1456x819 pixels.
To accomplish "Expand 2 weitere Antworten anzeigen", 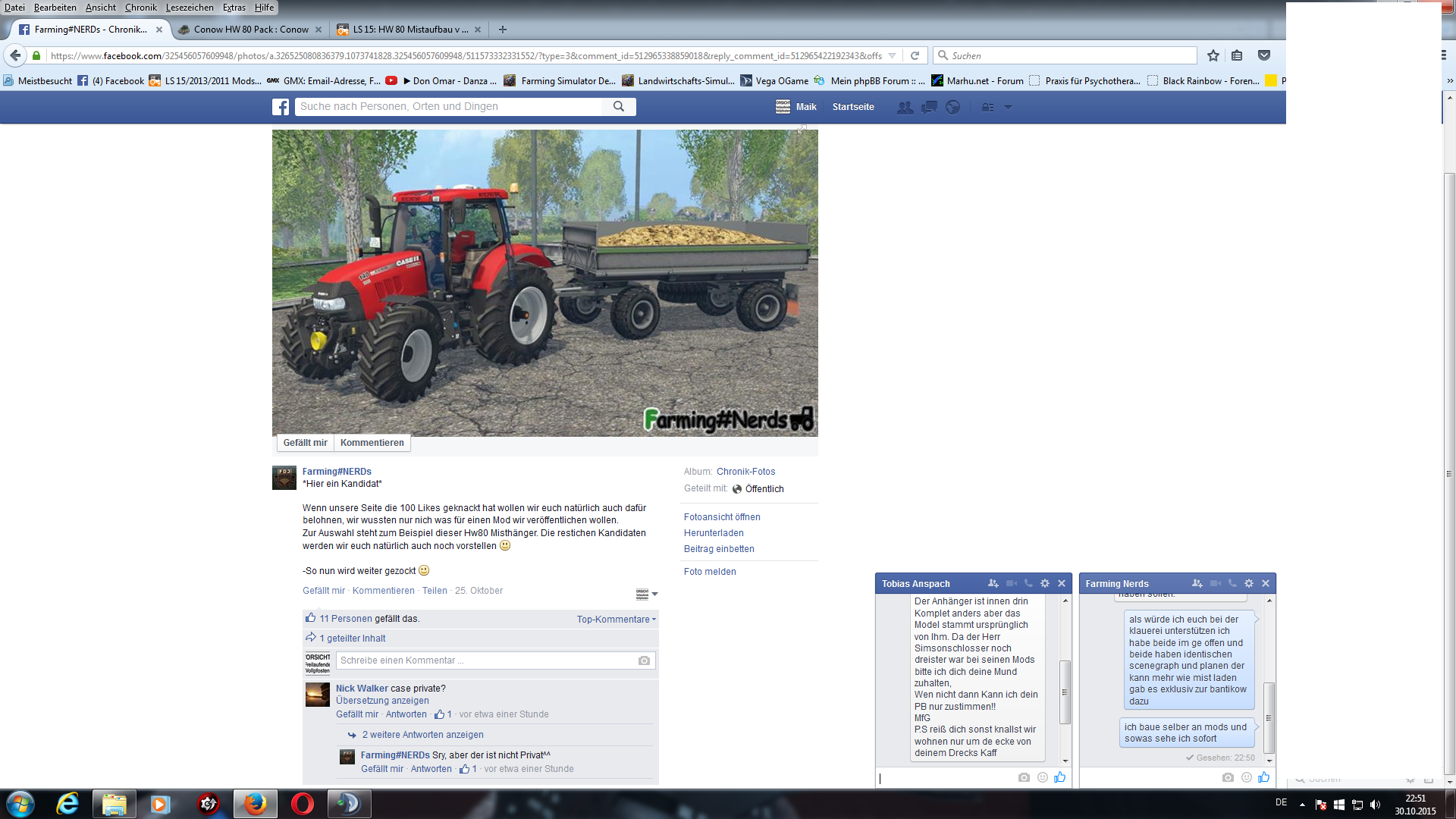I will pyautogui.click(x=422, y=735).
